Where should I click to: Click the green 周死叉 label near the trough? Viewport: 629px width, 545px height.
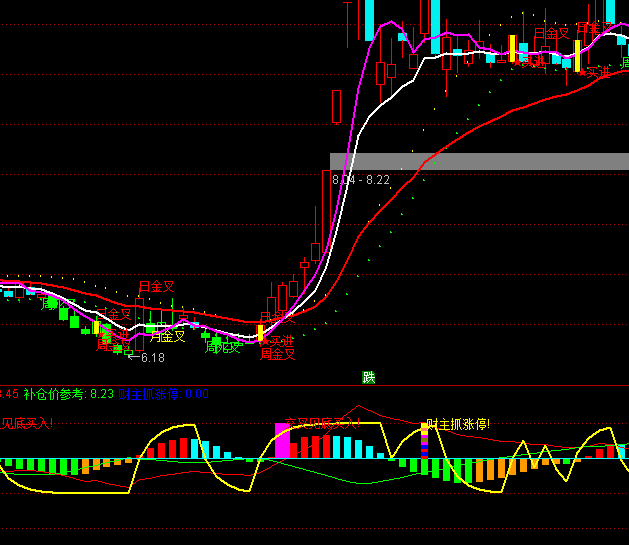point(222,347)
